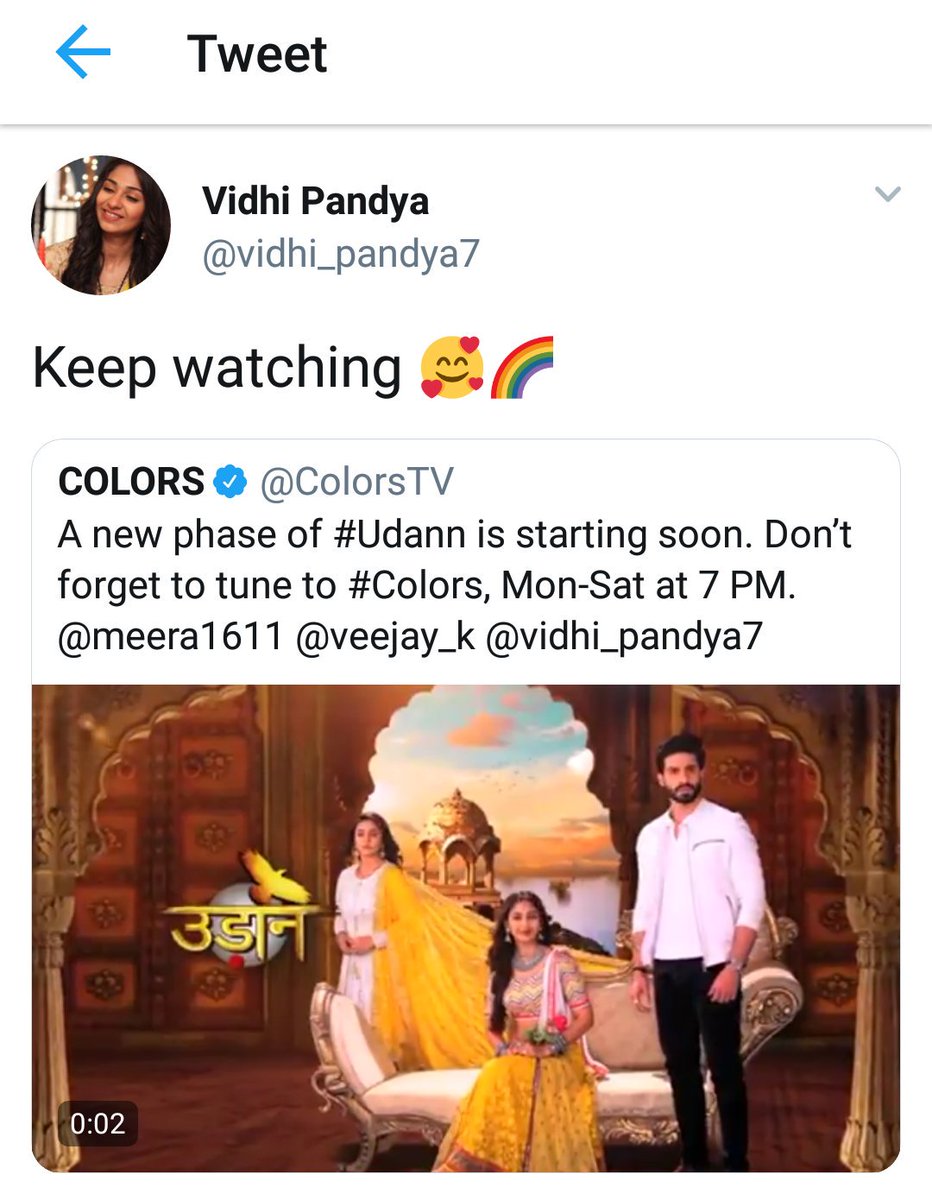This screenshot has width=932, height=1200.
Task: Open the @ColorsTV handle
Action: pos(357,483)
